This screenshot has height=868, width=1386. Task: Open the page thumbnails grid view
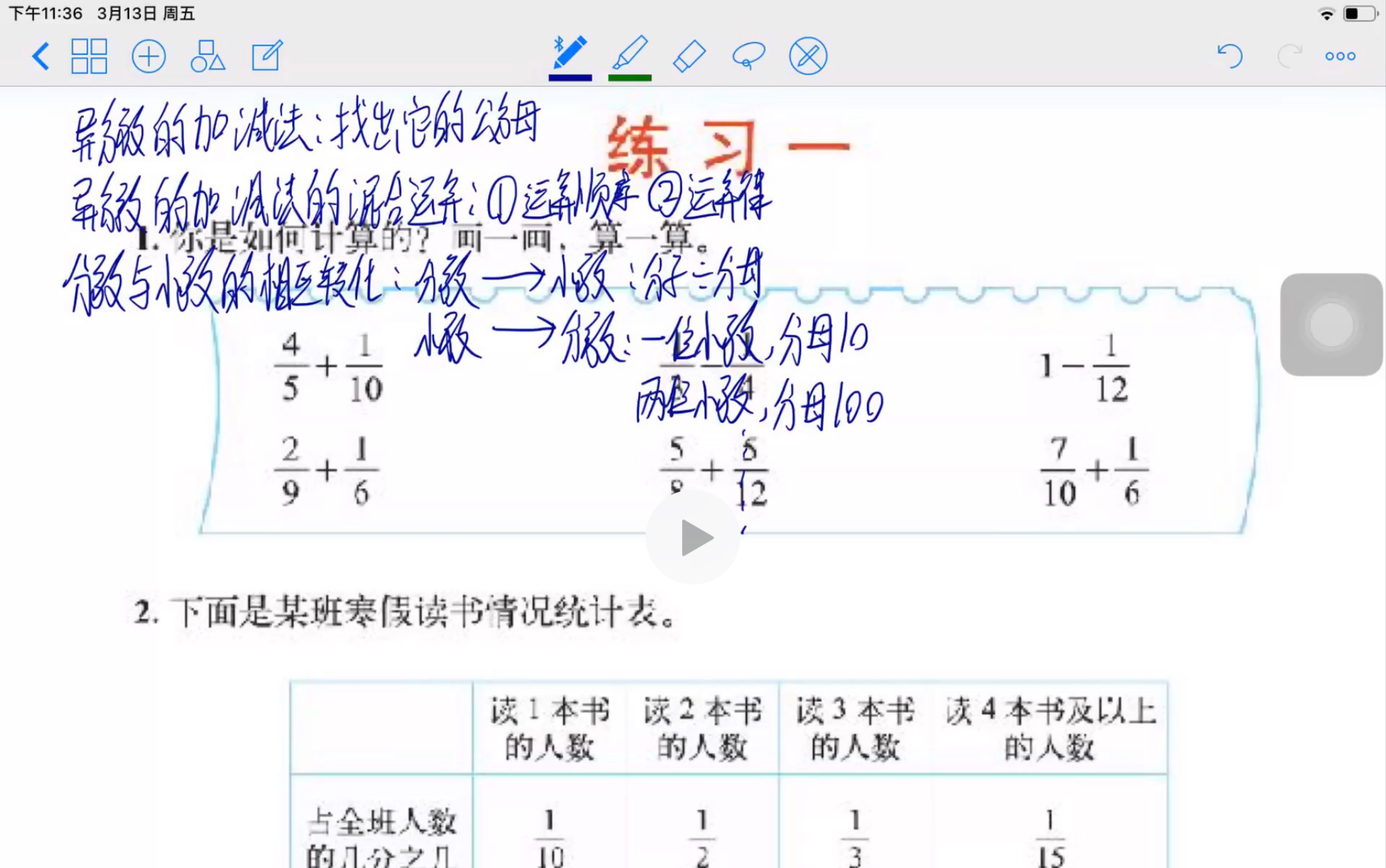point(89,56)
